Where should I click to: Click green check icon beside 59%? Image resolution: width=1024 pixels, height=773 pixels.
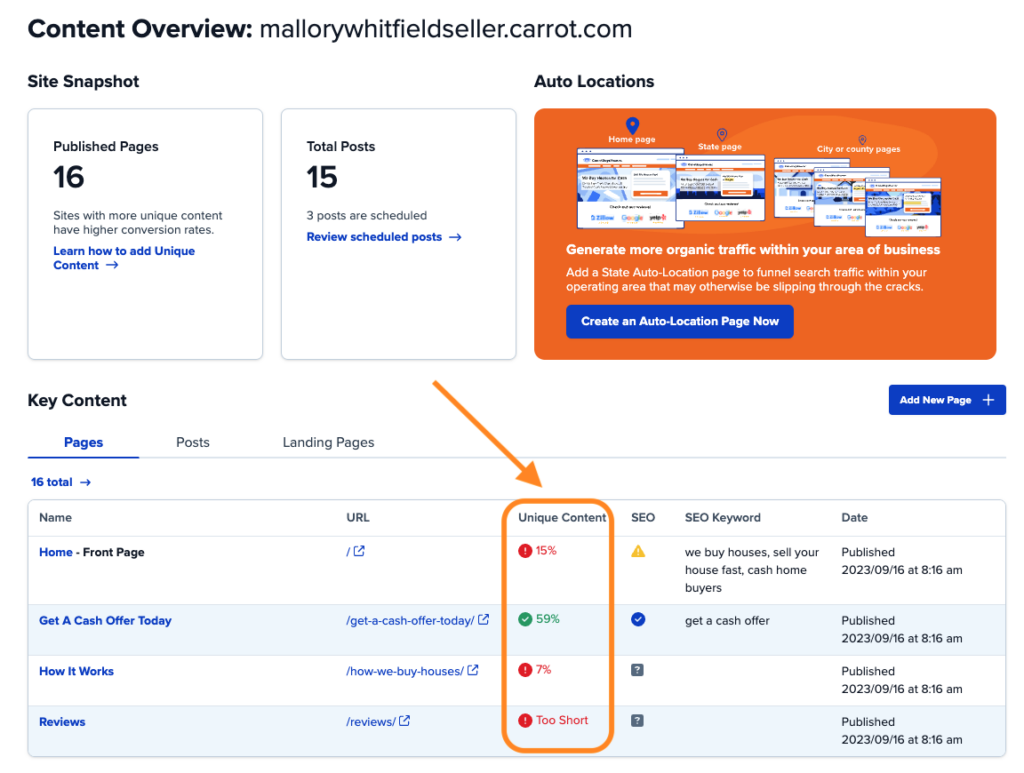[x=525, y=619]
